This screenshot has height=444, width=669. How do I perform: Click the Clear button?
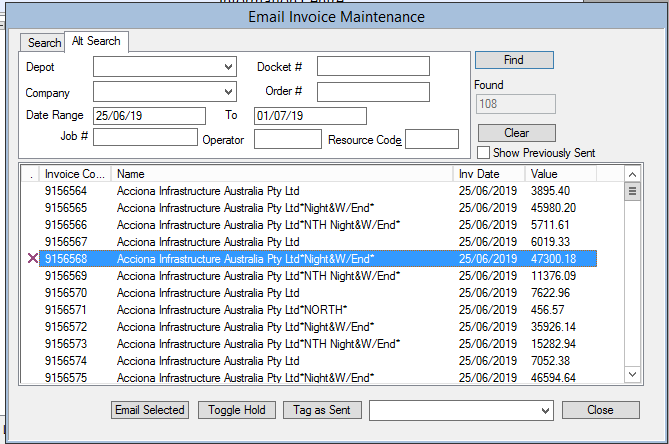(517, 133)
